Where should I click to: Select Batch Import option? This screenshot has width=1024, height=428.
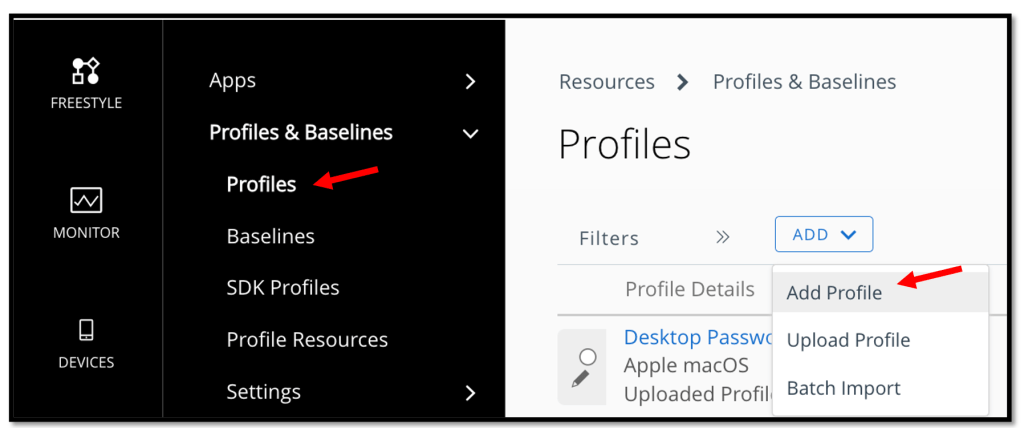843,388
